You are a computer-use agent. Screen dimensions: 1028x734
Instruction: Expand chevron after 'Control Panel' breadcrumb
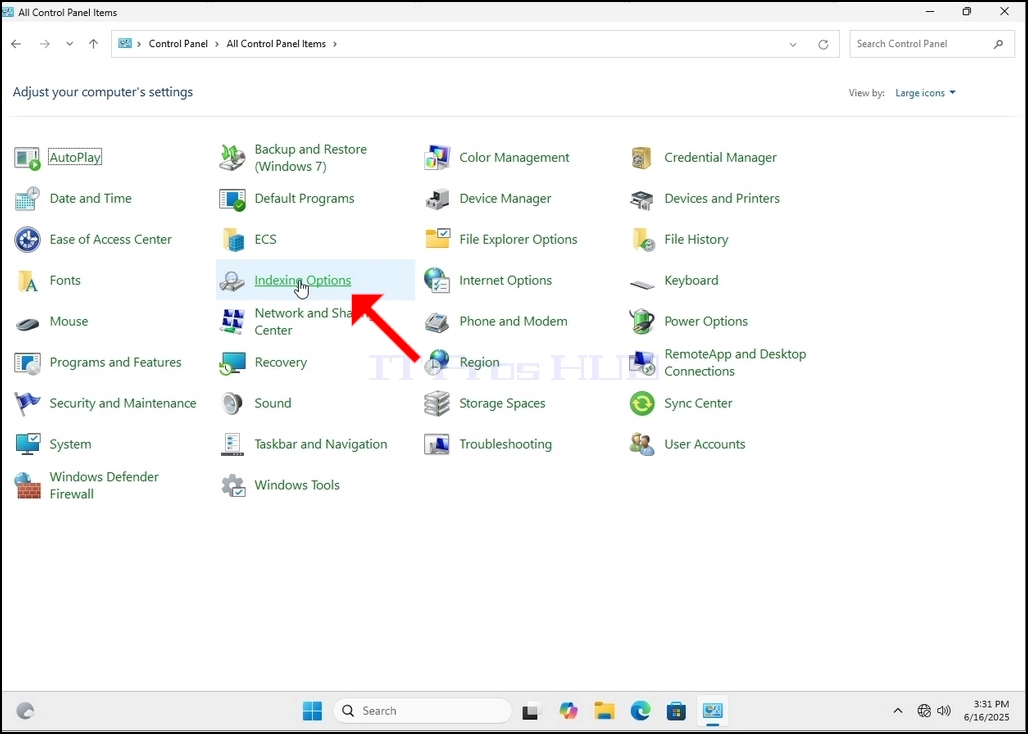click(218, 44)
